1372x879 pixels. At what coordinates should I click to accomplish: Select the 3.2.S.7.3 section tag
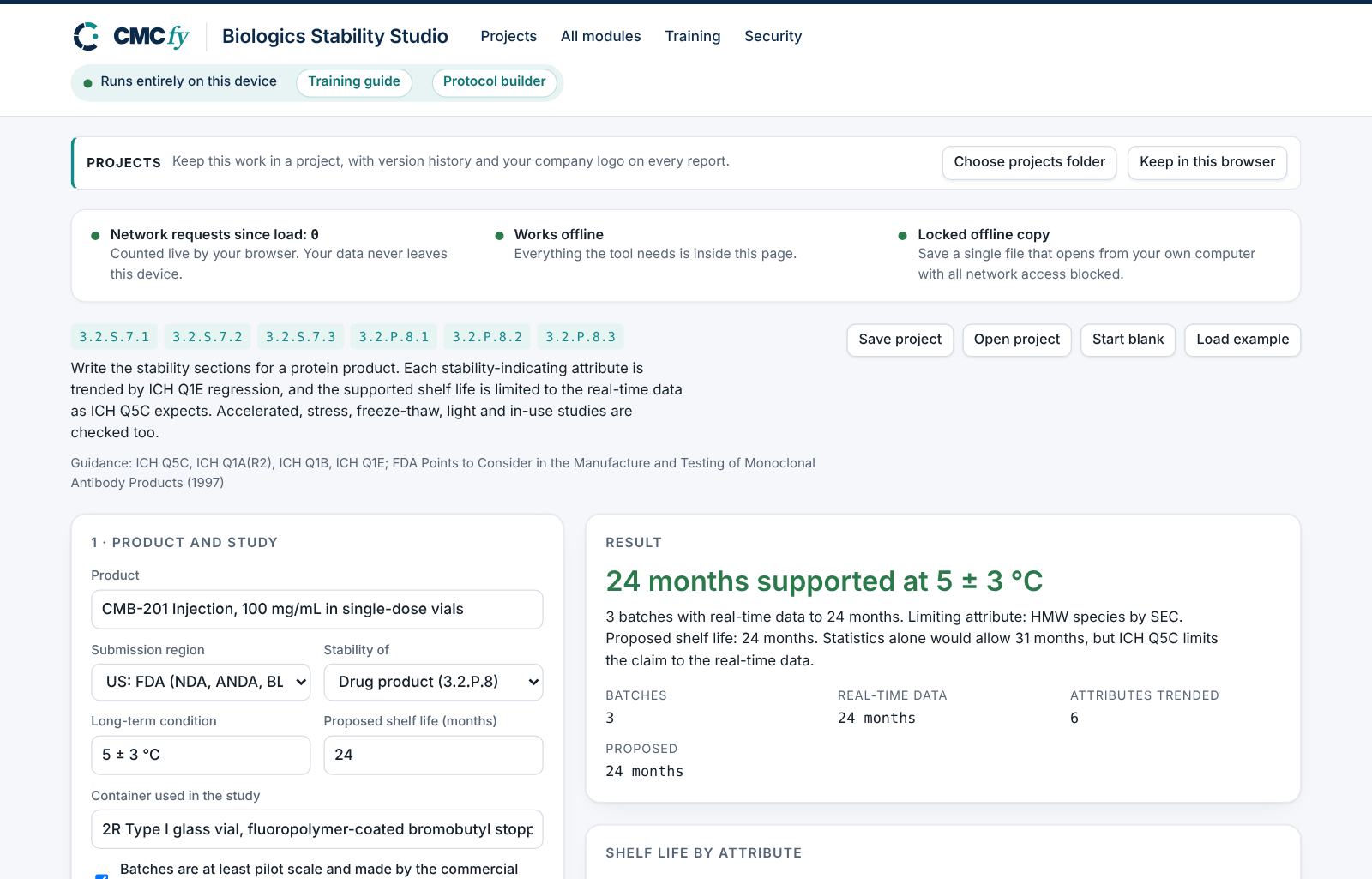click(301, 337)
